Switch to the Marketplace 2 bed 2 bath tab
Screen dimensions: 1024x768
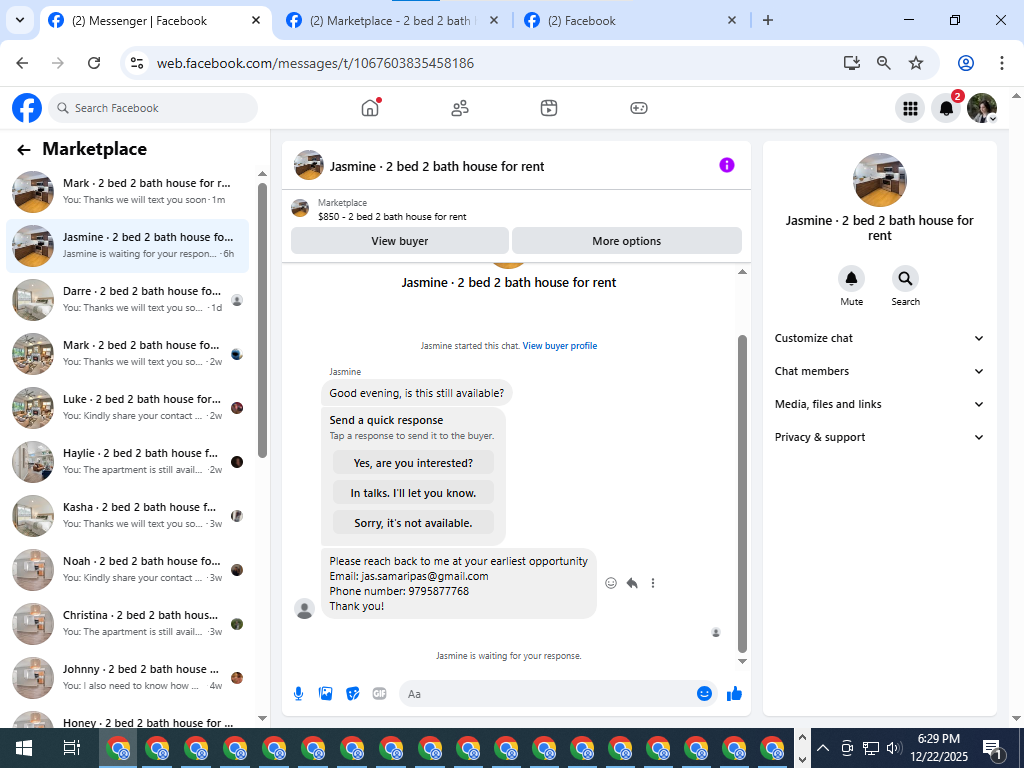392,21
